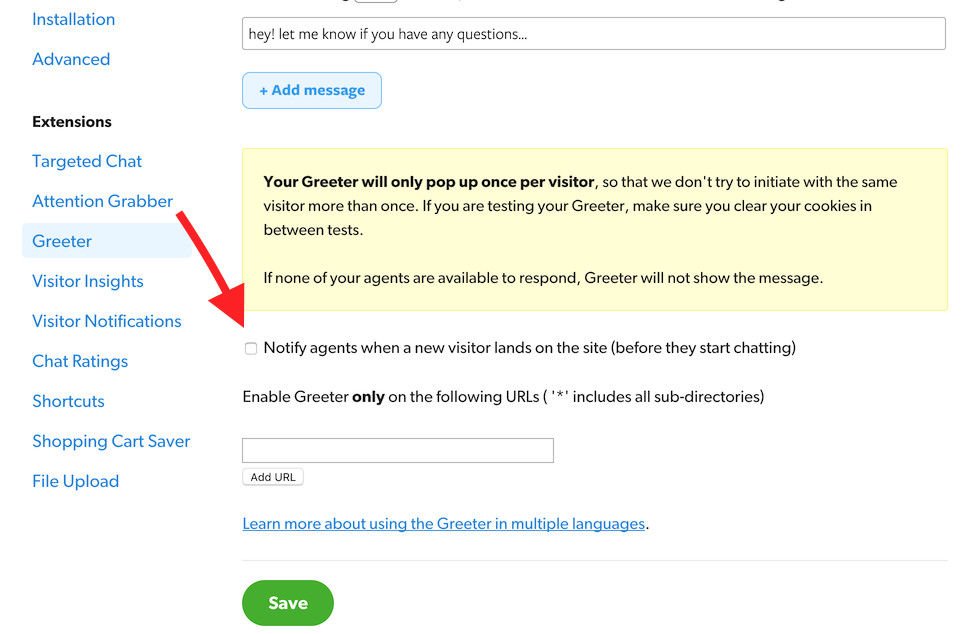
Task: Open Visitor Insights extension page
Action: click(88, 281)
